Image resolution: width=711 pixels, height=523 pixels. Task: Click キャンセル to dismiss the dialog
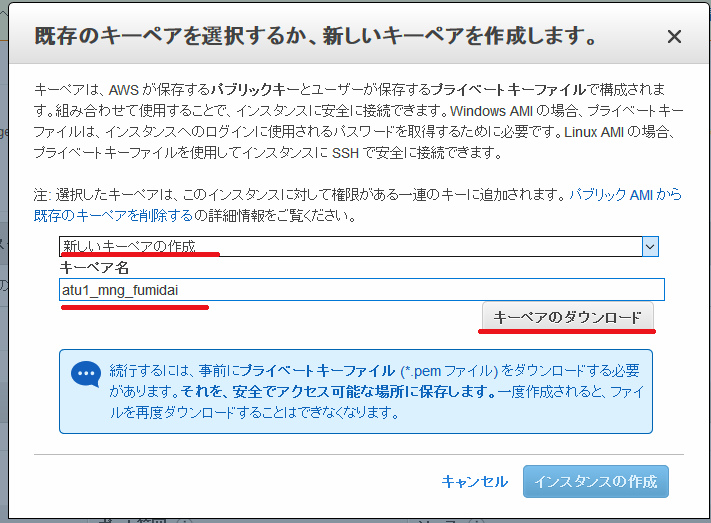coord(475,481)
